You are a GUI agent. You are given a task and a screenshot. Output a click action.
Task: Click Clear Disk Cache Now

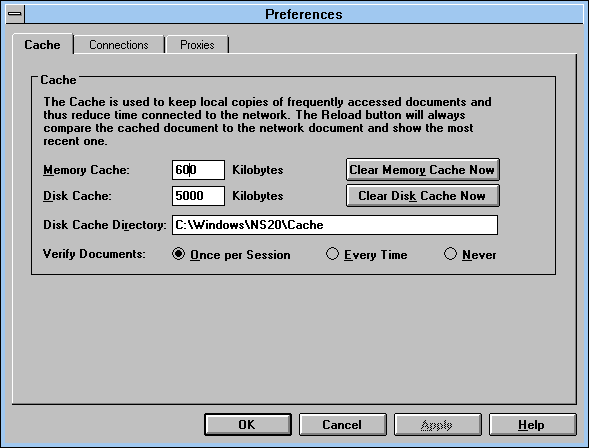423,196
